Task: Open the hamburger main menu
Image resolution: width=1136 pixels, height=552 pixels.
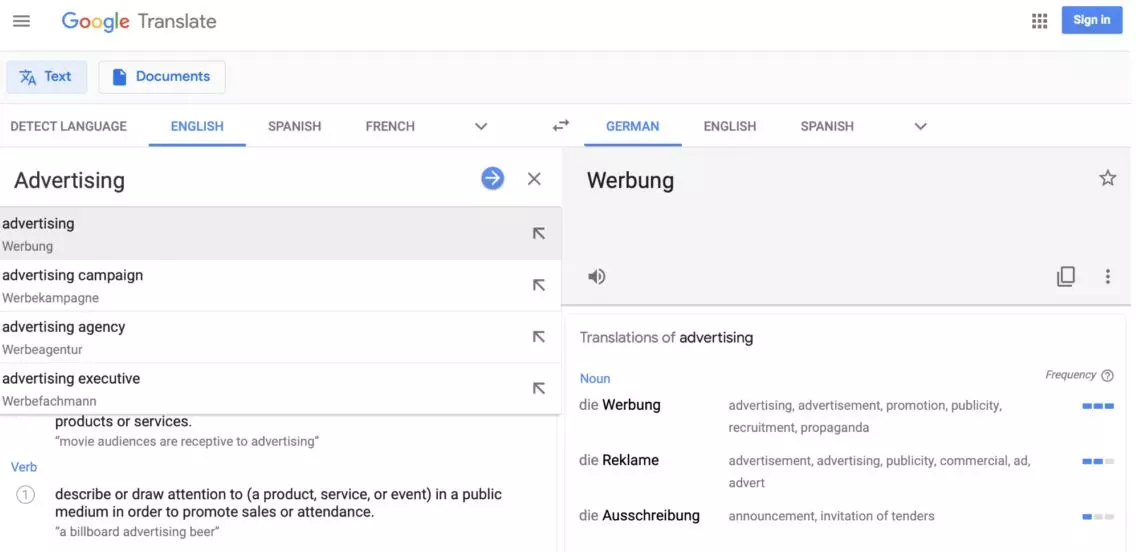Action: click(21, 21)
